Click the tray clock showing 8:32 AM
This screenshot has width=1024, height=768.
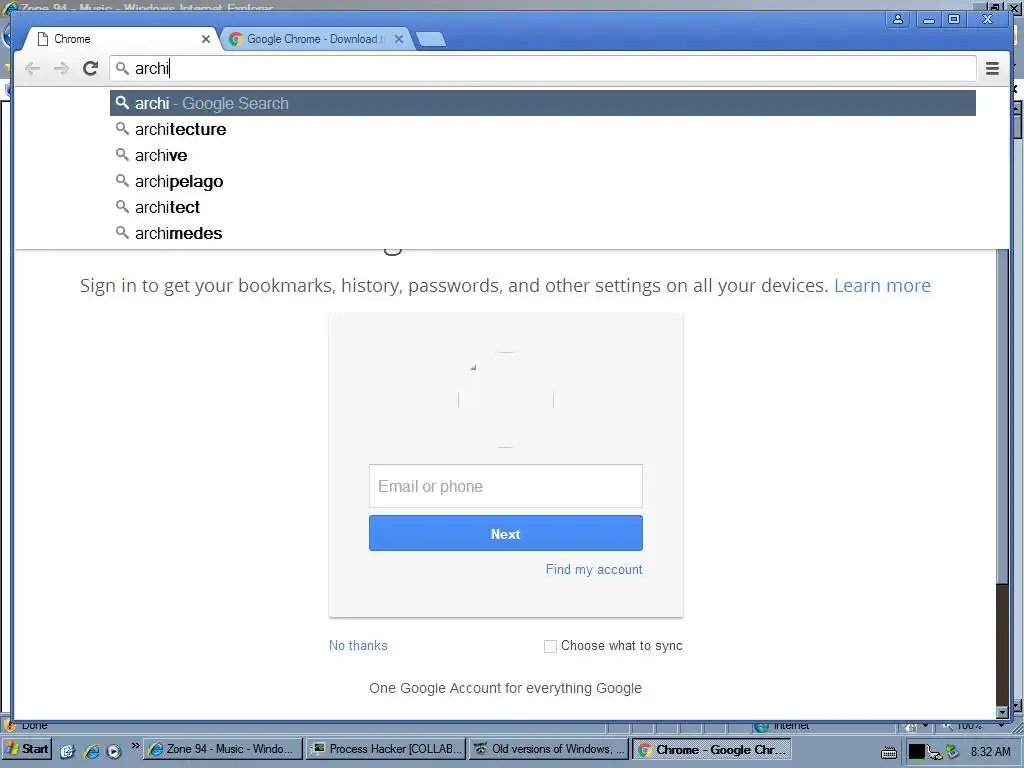990,752
